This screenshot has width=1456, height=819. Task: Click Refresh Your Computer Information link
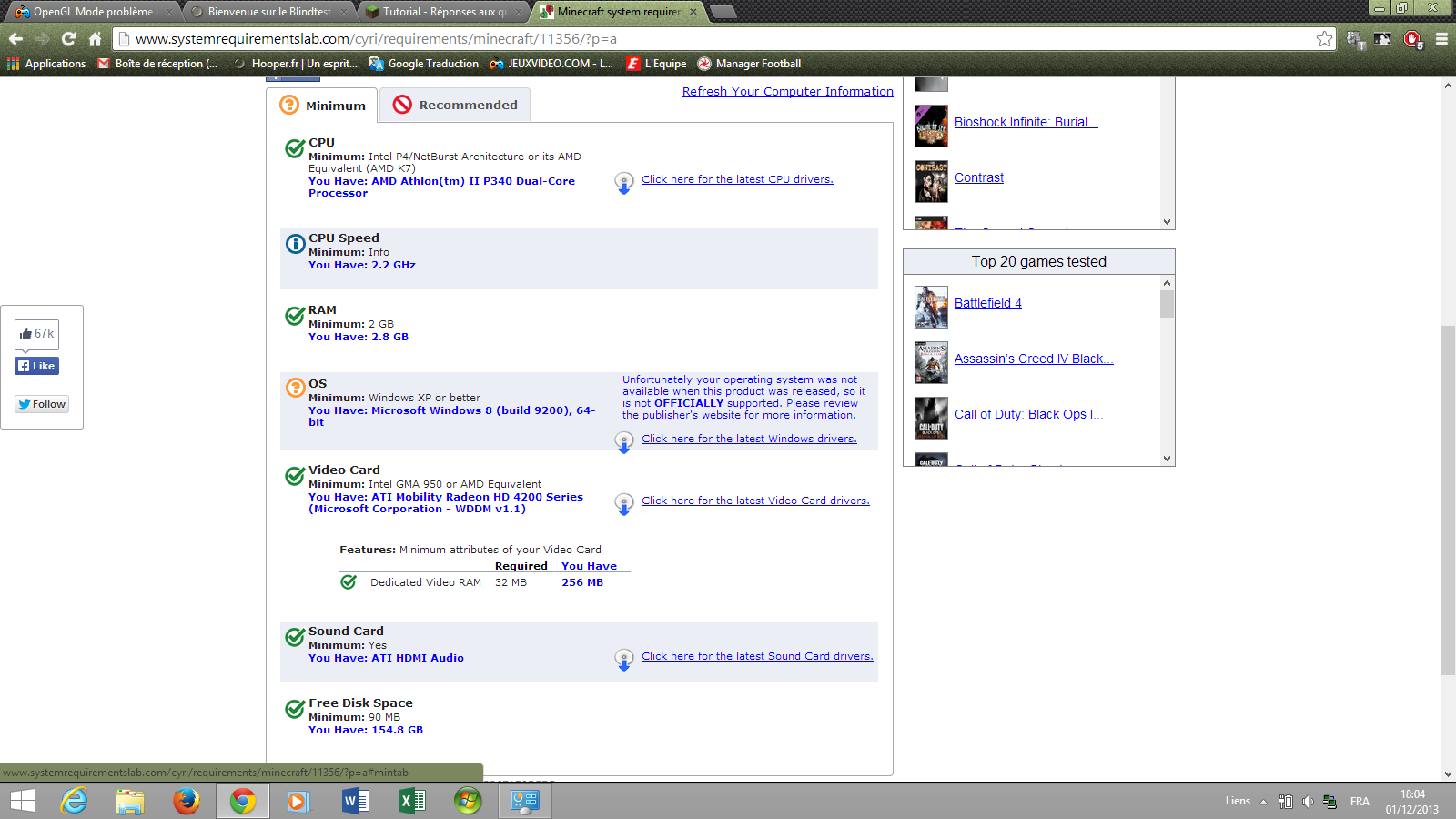[x=788, y=92]
